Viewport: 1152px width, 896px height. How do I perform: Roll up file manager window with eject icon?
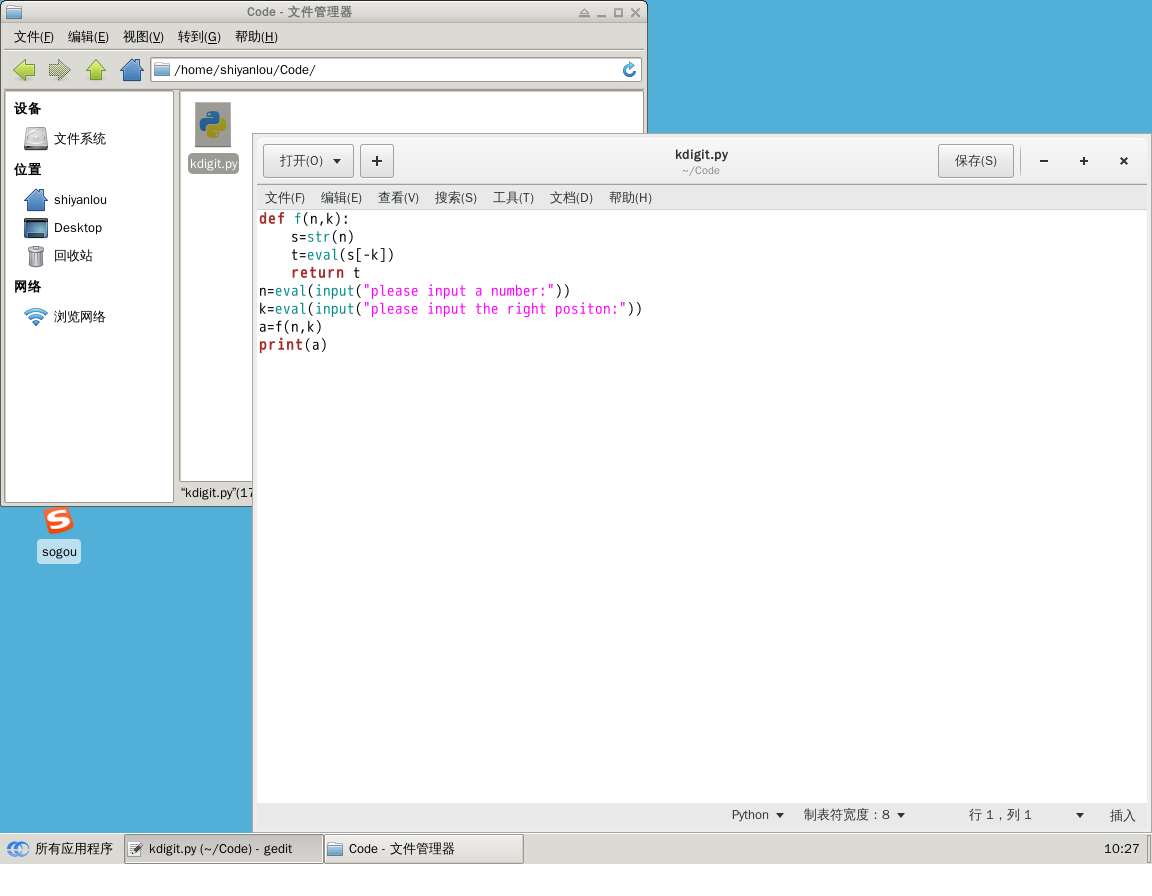584,12
